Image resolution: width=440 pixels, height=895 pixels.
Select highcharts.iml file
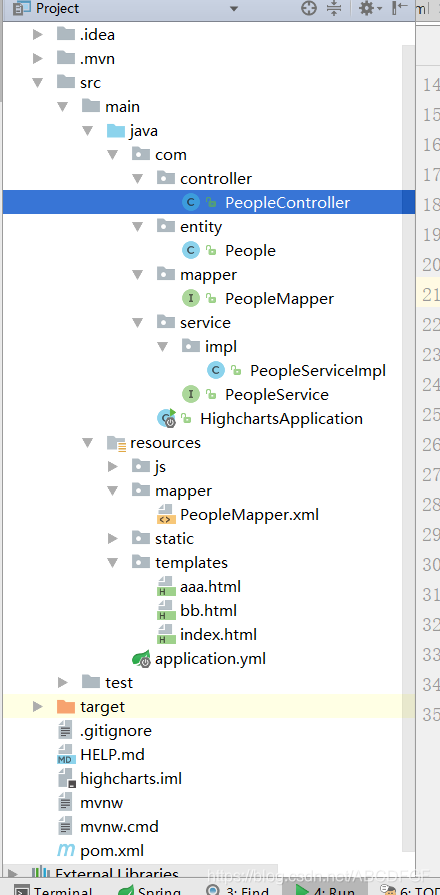coord(131,779)
